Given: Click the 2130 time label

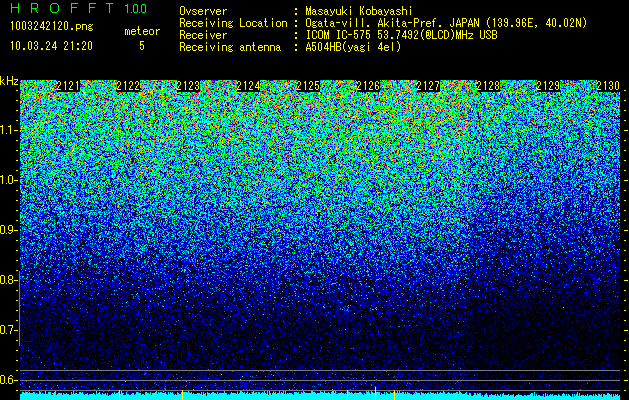Looking at the screenshot, I should coord(608,86).
